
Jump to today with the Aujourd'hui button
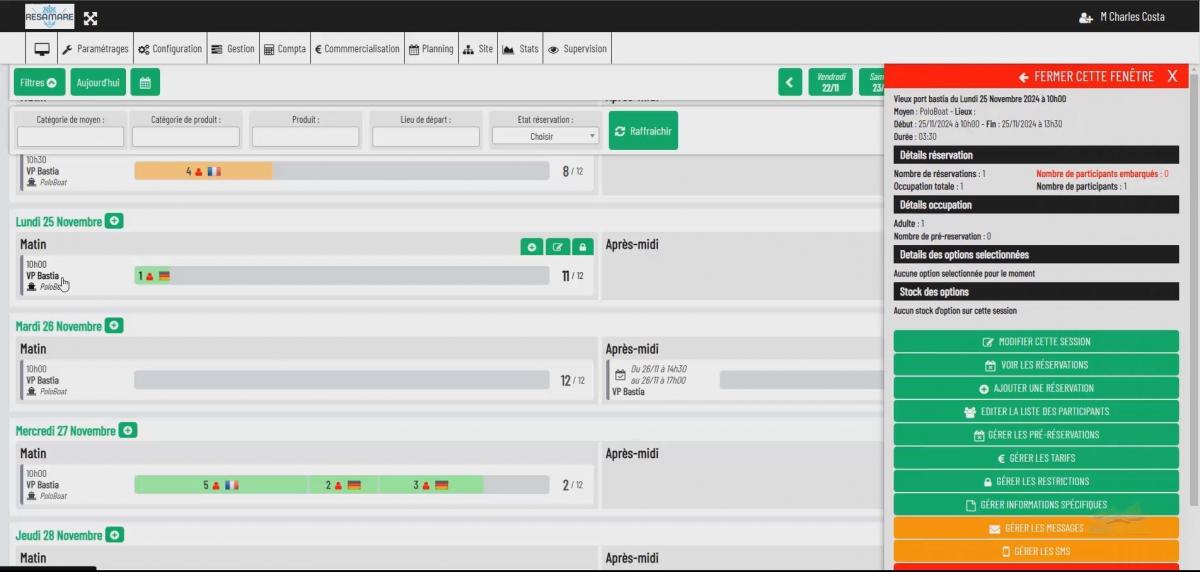coord(98,82)
